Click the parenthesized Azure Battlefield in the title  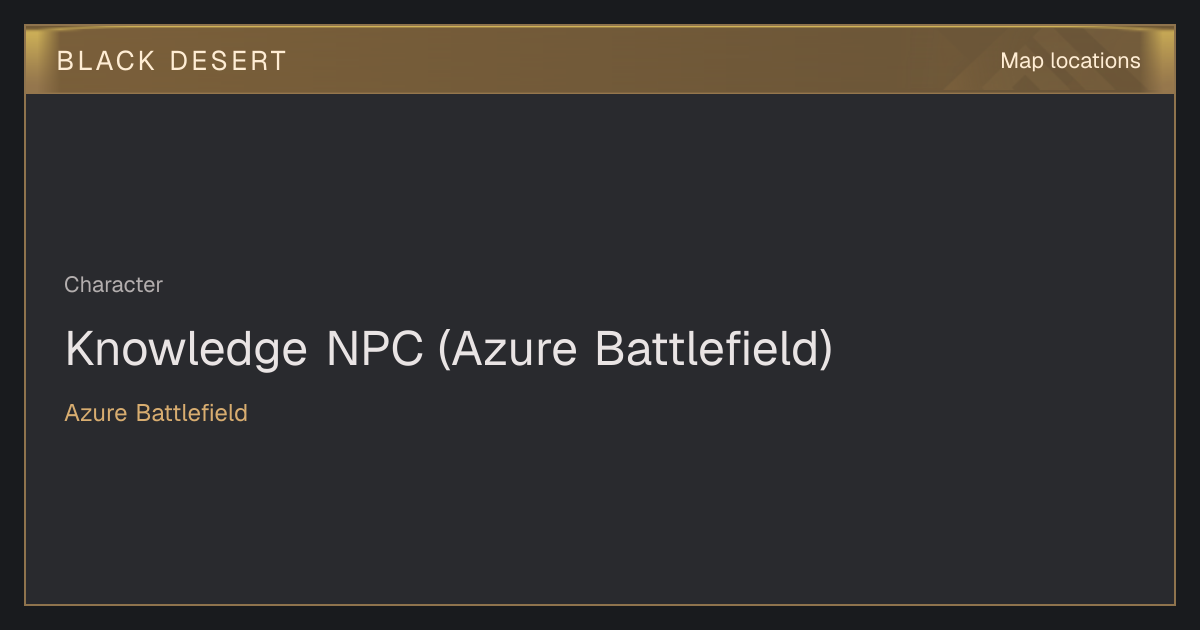636,349
